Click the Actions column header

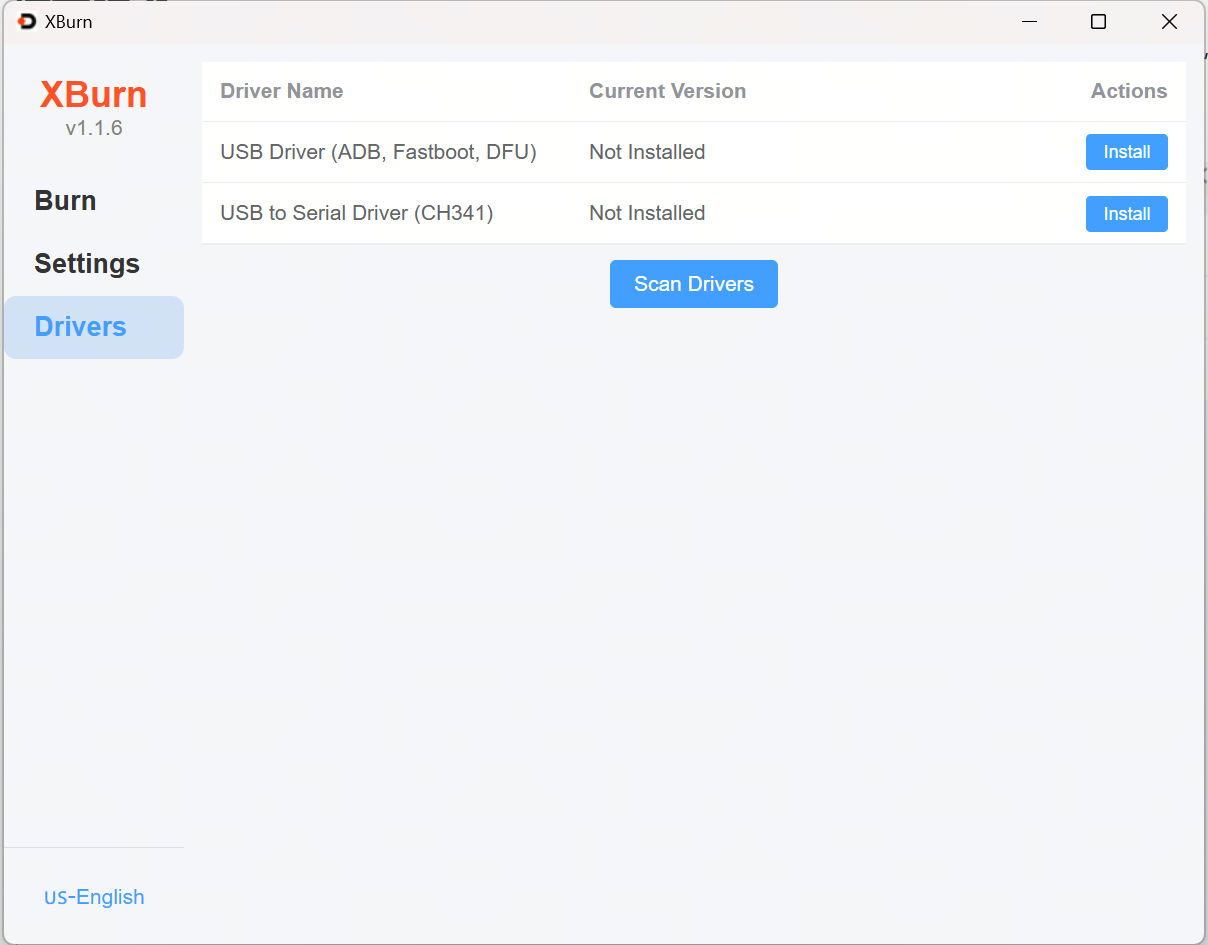click(1128, 91)
